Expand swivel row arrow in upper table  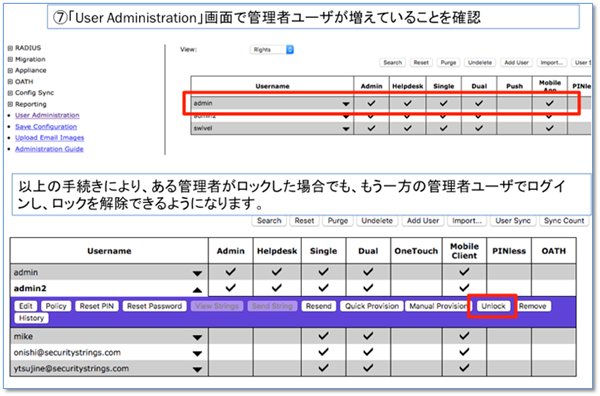click(x=346, y=129)
